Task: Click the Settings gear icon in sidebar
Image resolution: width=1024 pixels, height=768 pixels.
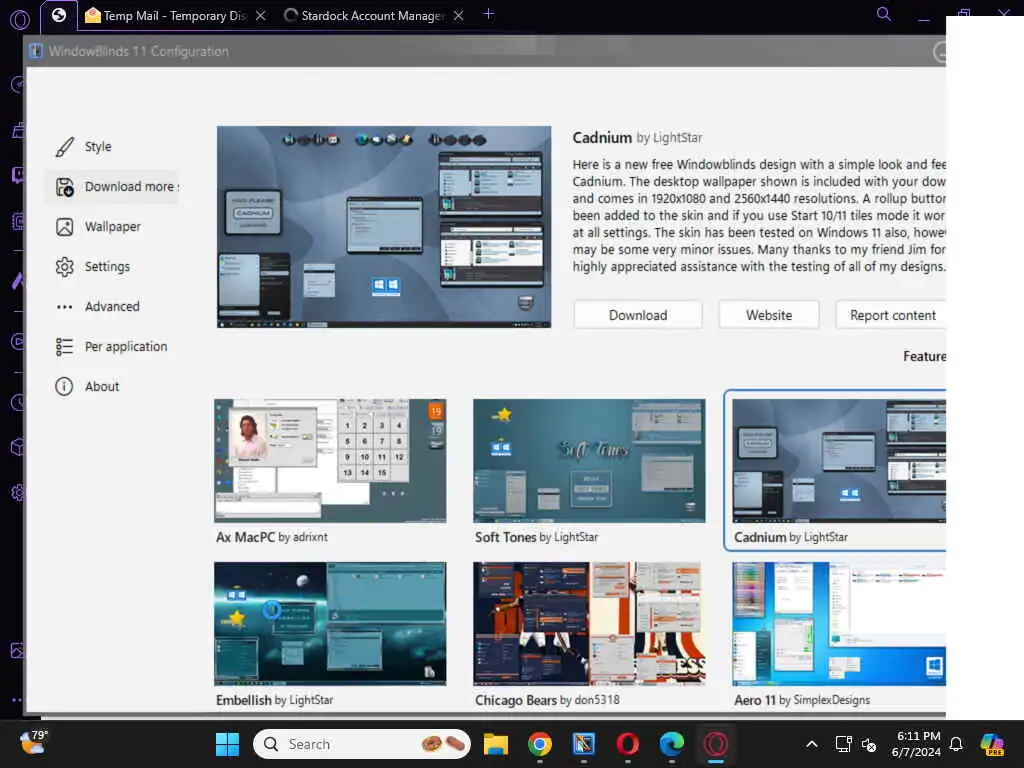Action: pyautogui.click(x=65, y=266)
